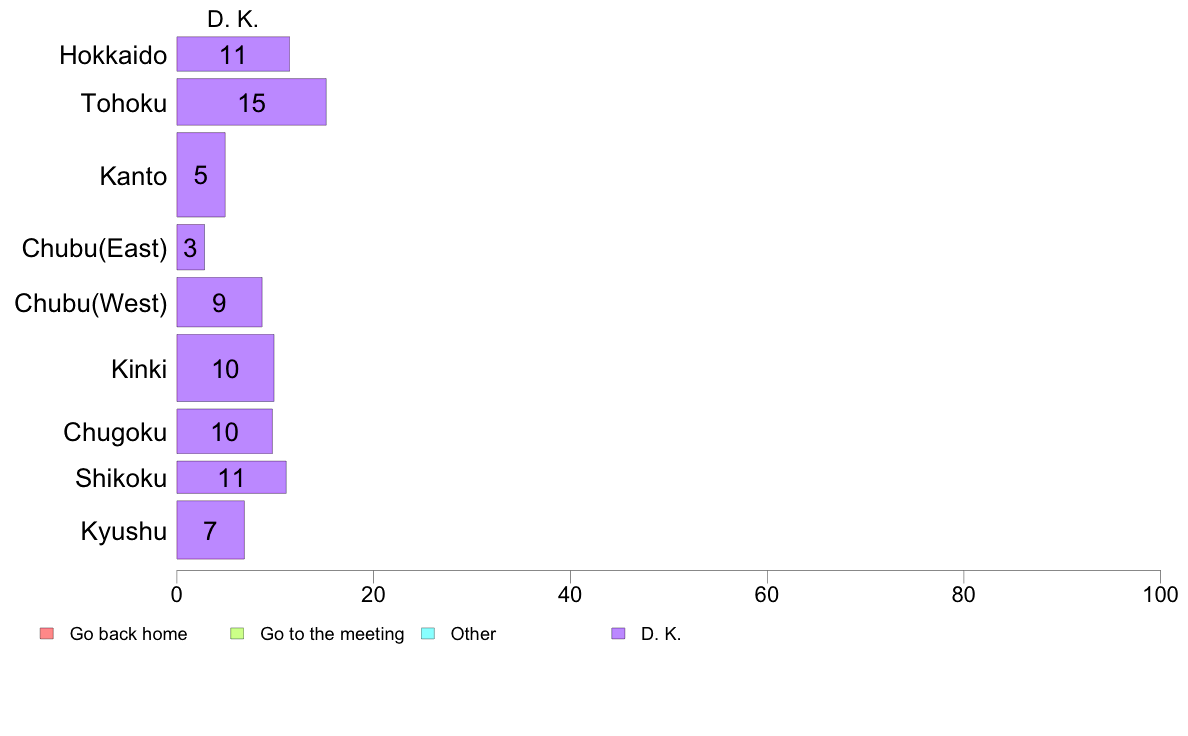Select the Kinki bar showing 10
This screenshot has height=736, width=1188.
pyautogui.click(x=226, y=368)
